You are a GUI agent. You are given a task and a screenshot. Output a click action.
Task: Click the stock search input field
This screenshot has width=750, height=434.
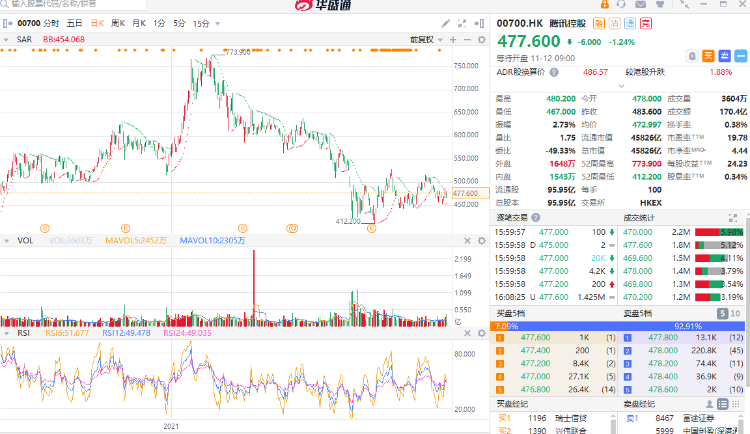click(x=74, y=4)
